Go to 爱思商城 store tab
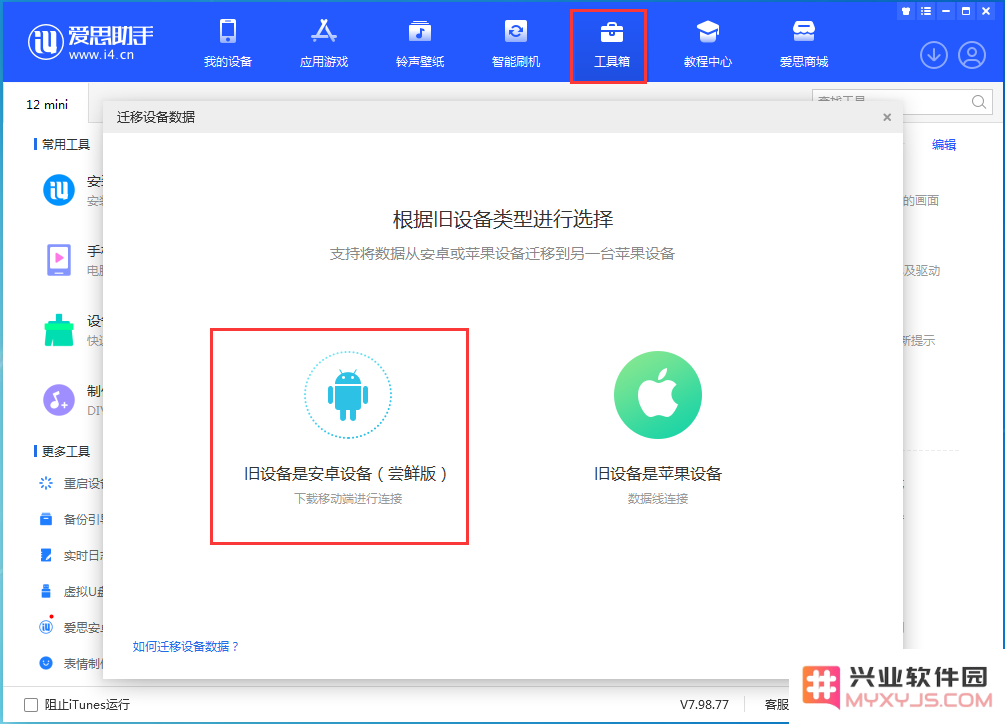Image resolution: width=1005 pixels, height=724 pixels. (804, 44)
